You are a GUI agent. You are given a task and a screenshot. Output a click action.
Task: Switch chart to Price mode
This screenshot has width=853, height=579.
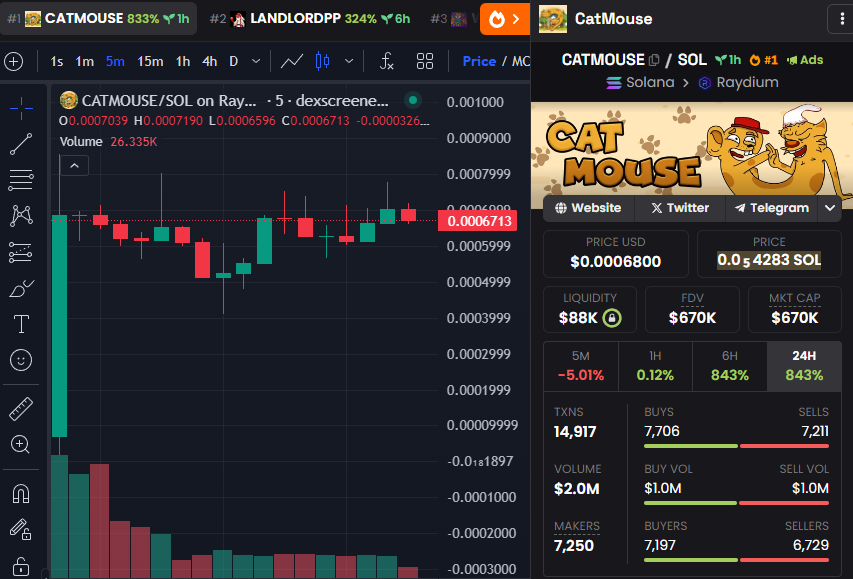(479, 61)
